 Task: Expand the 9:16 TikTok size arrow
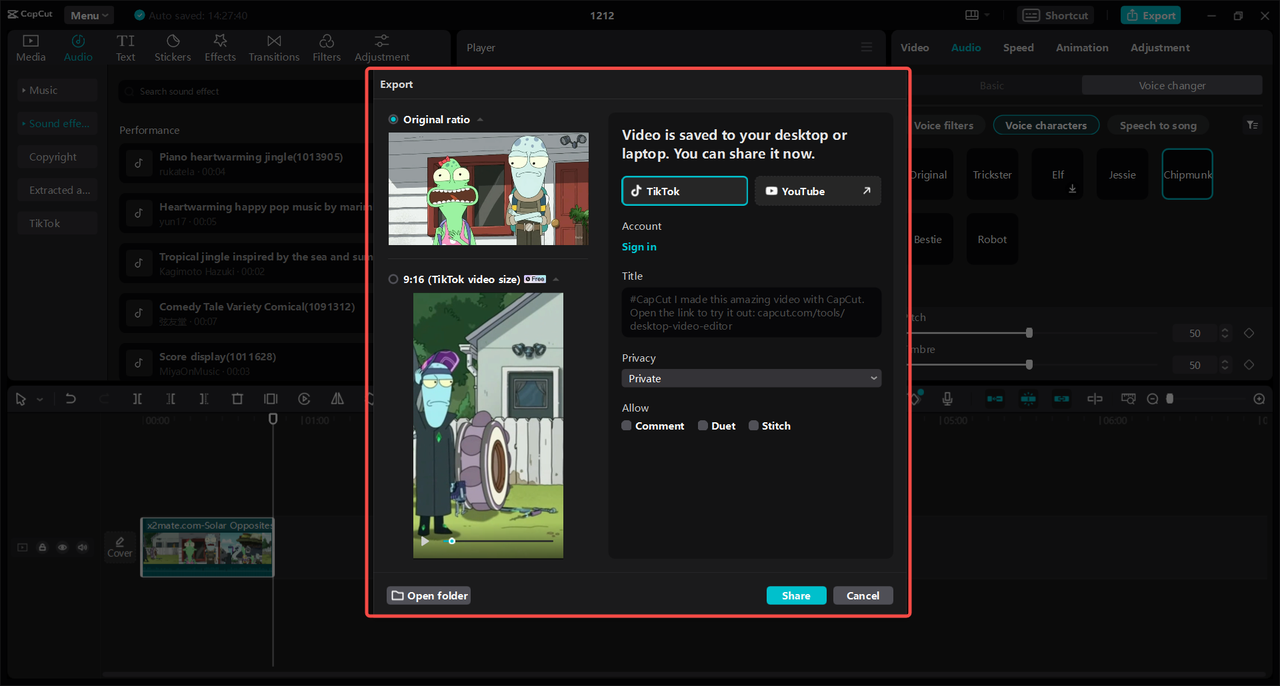pos(556,279)
